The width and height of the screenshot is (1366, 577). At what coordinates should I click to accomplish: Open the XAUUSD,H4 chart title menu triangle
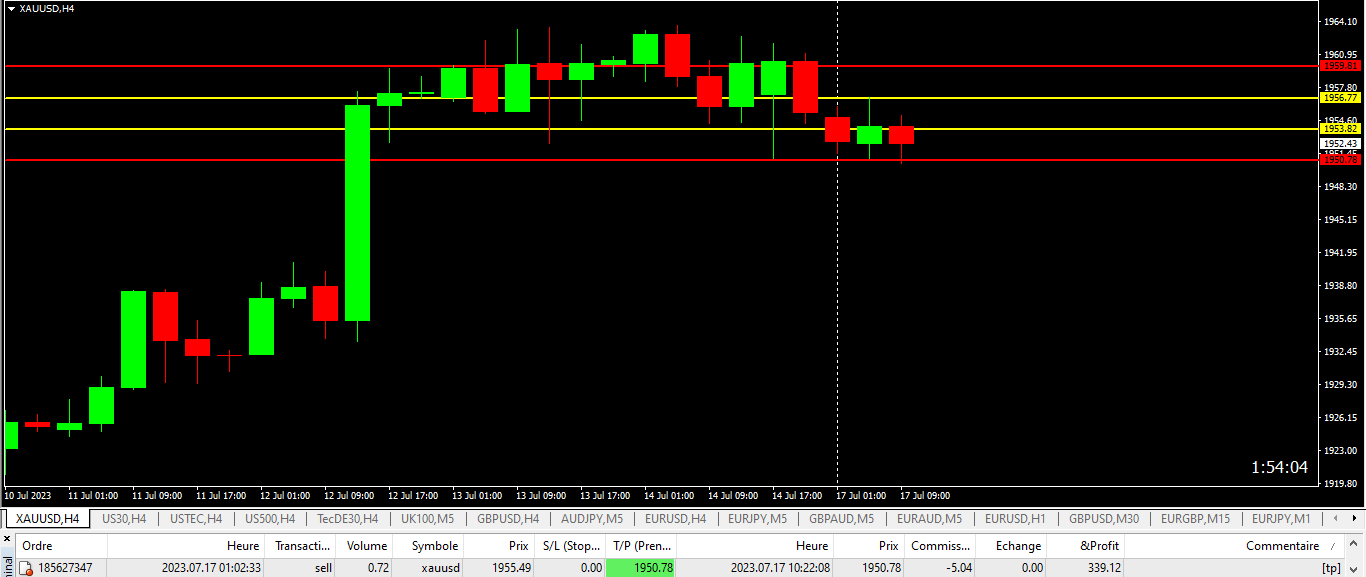10,8
